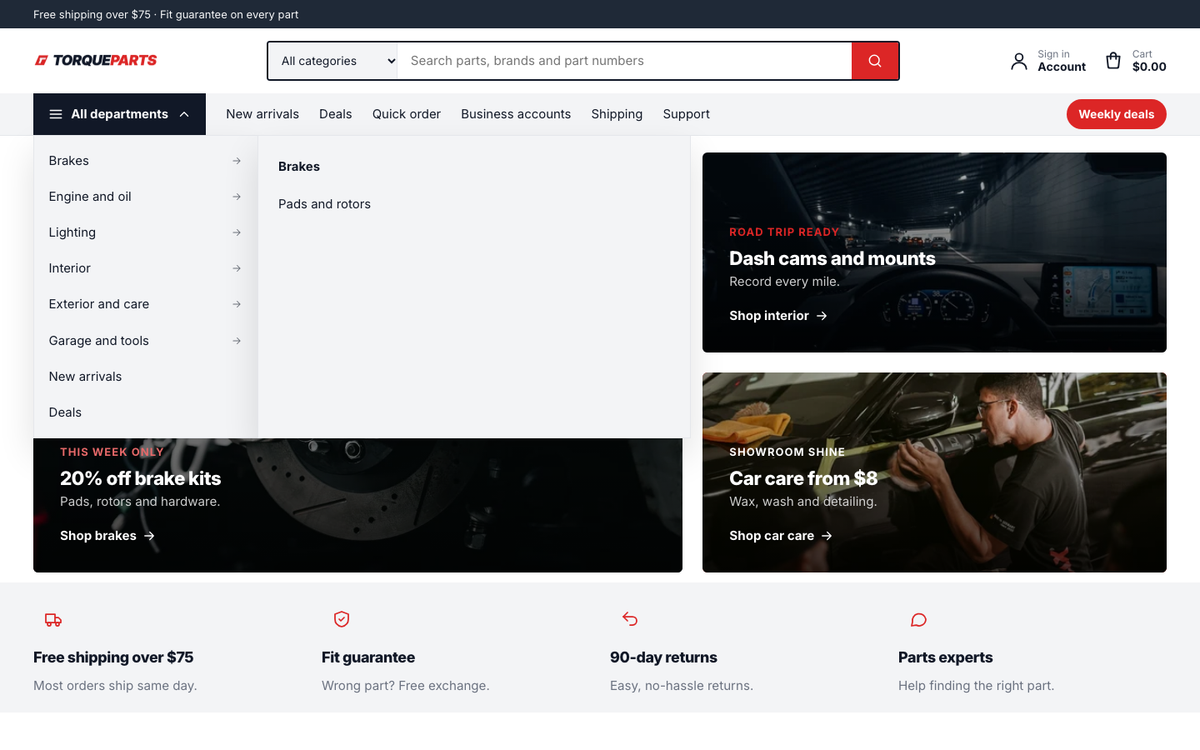The width and height of the screenshot is (1200, 750).
Task: Select Engine and oil department
Action: 146,197
